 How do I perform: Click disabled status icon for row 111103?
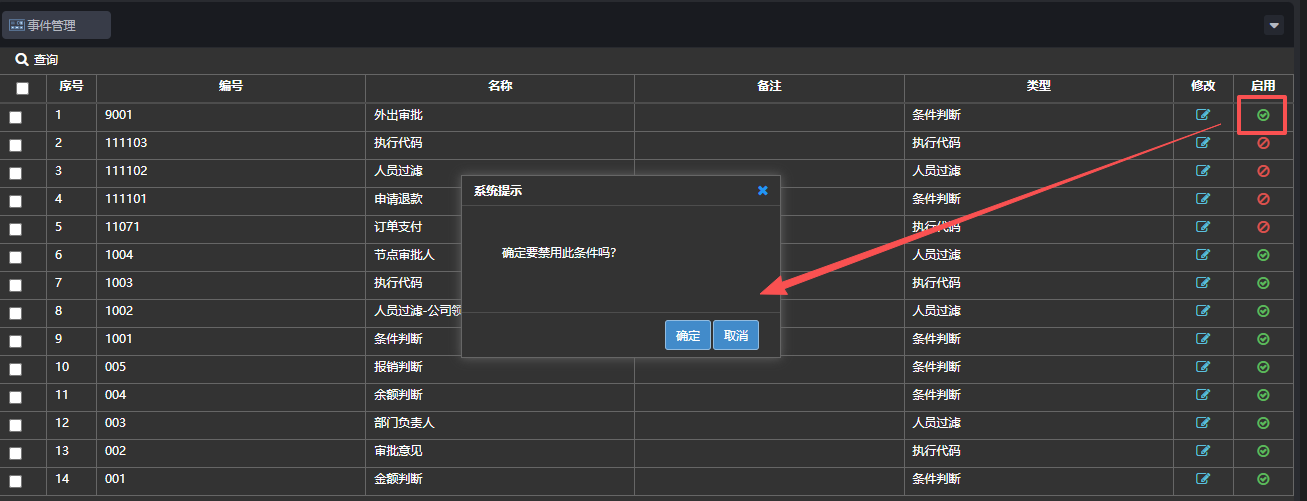pos(1263,143)
